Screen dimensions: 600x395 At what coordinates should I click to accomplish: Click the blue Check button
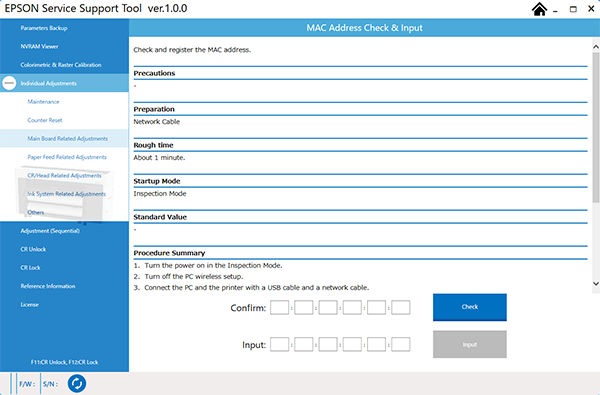click(470, 307)
